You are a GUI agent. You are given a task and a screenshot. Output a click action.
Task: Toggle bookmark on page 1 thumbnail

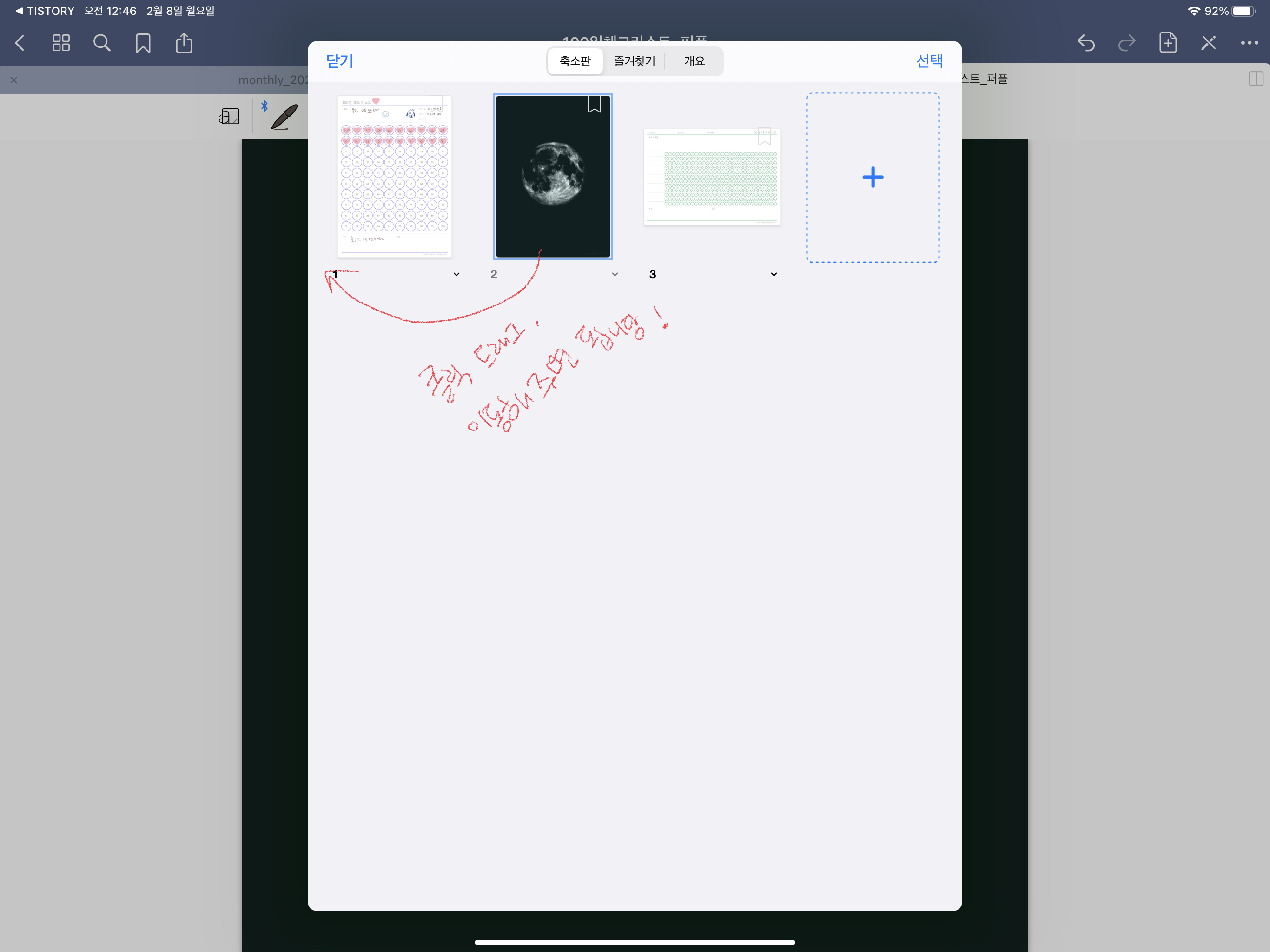[x=436, y=103]
